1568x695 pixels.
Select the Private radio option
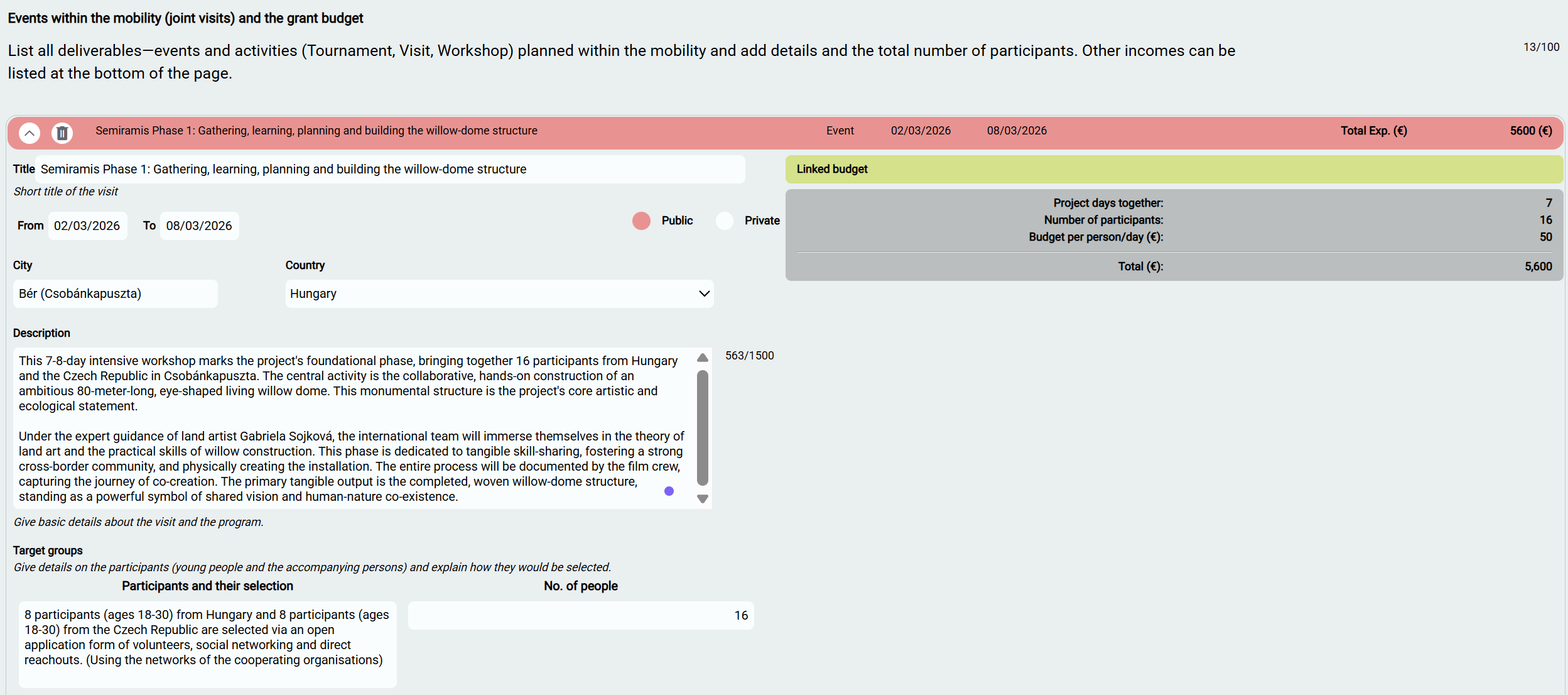(725, 221)
